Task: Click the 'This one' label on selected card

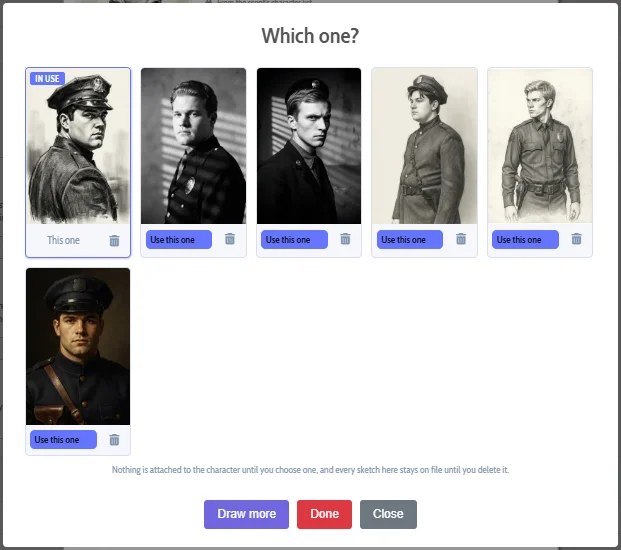Action: click(x=63, y=240)
